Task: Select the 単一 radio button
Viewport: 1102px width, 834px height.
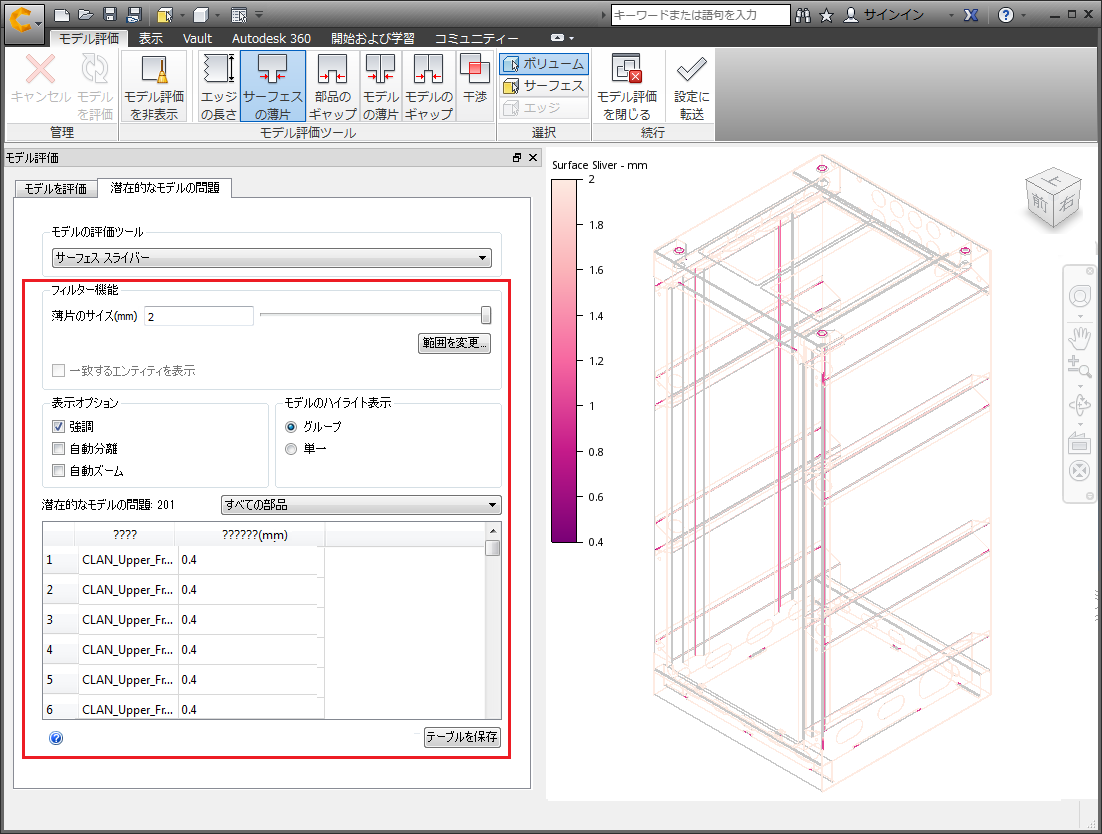Action: [291, 448]
